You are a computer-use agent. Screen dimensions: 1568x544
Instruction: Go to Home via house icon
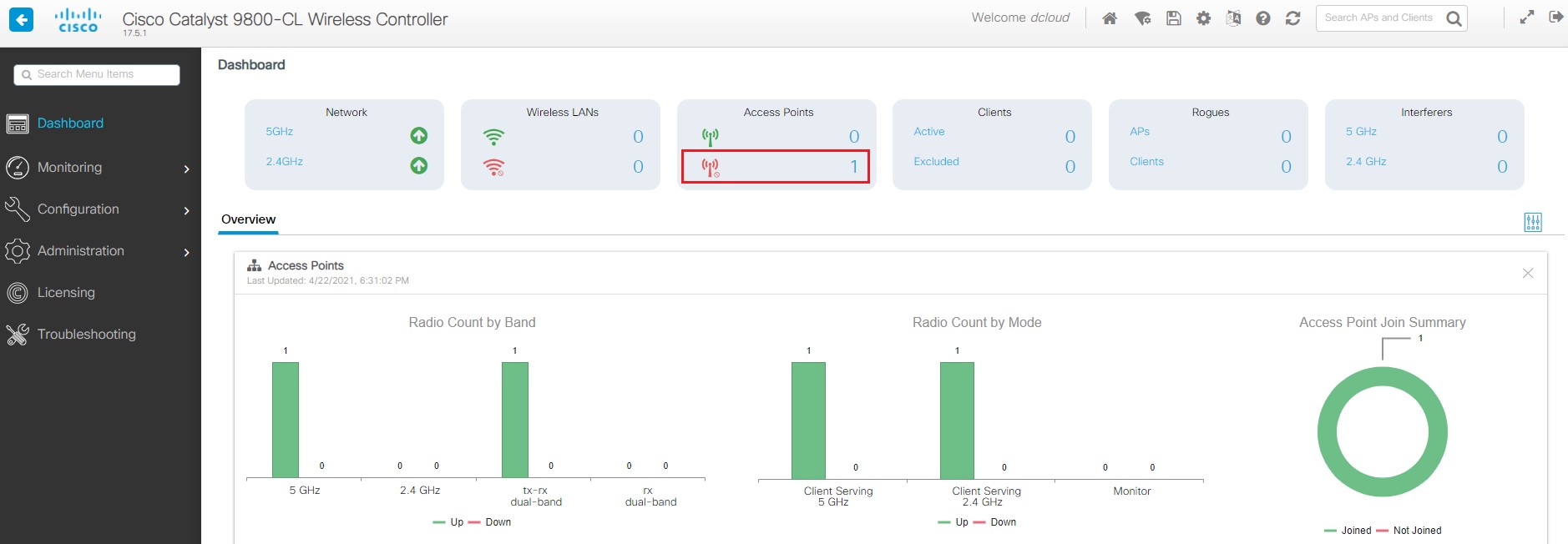(1110, 18)
